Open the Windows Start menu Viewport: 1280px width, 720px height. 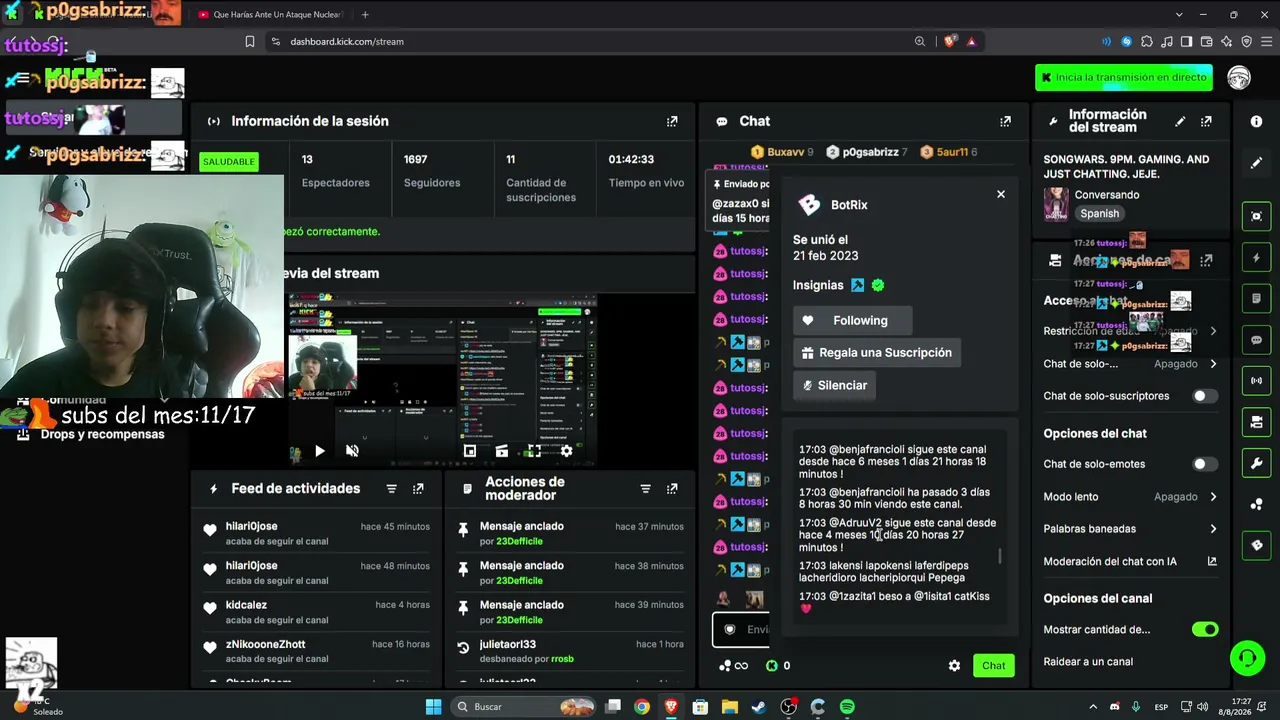pyautogui.click(x=433, y=707)
